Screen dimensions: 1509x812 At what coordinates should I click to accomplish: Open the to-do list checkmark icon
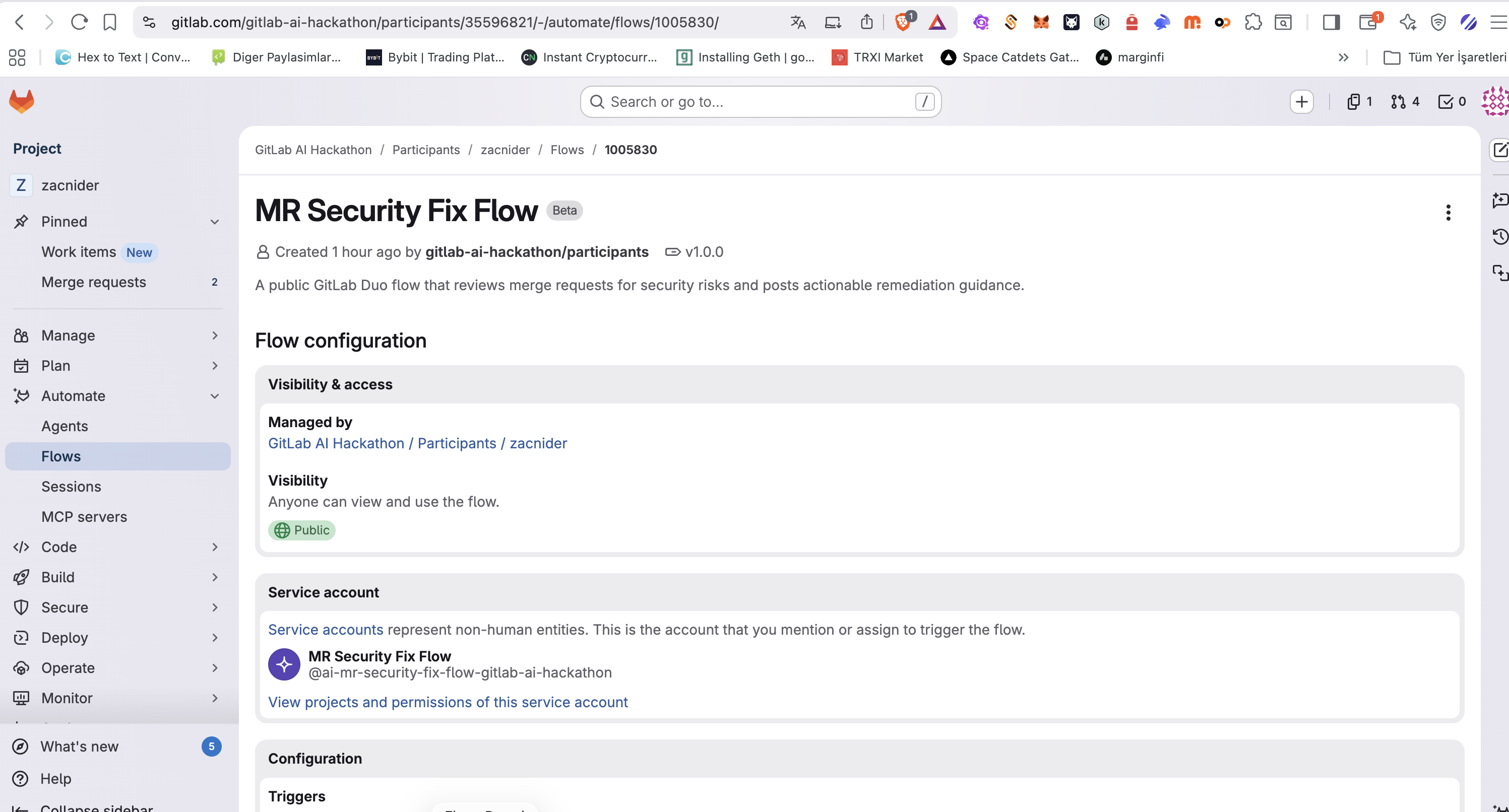point(1451,102)
